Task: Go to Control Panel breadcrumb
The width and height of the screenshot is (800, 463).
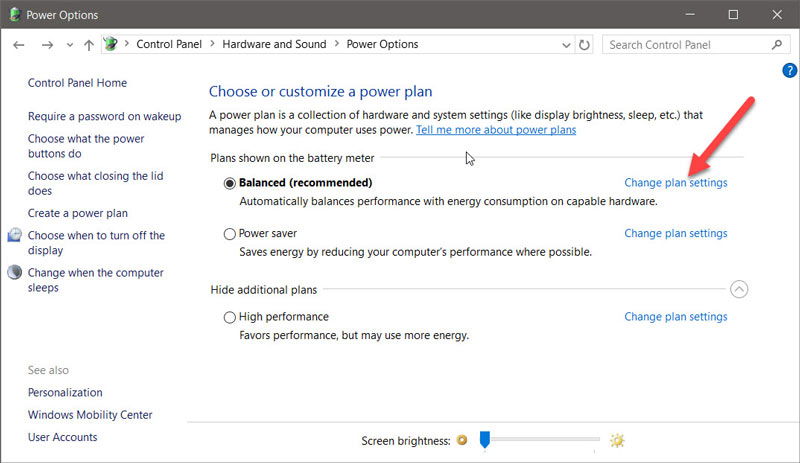Action: pyautogui.click(x=169, y=44)
